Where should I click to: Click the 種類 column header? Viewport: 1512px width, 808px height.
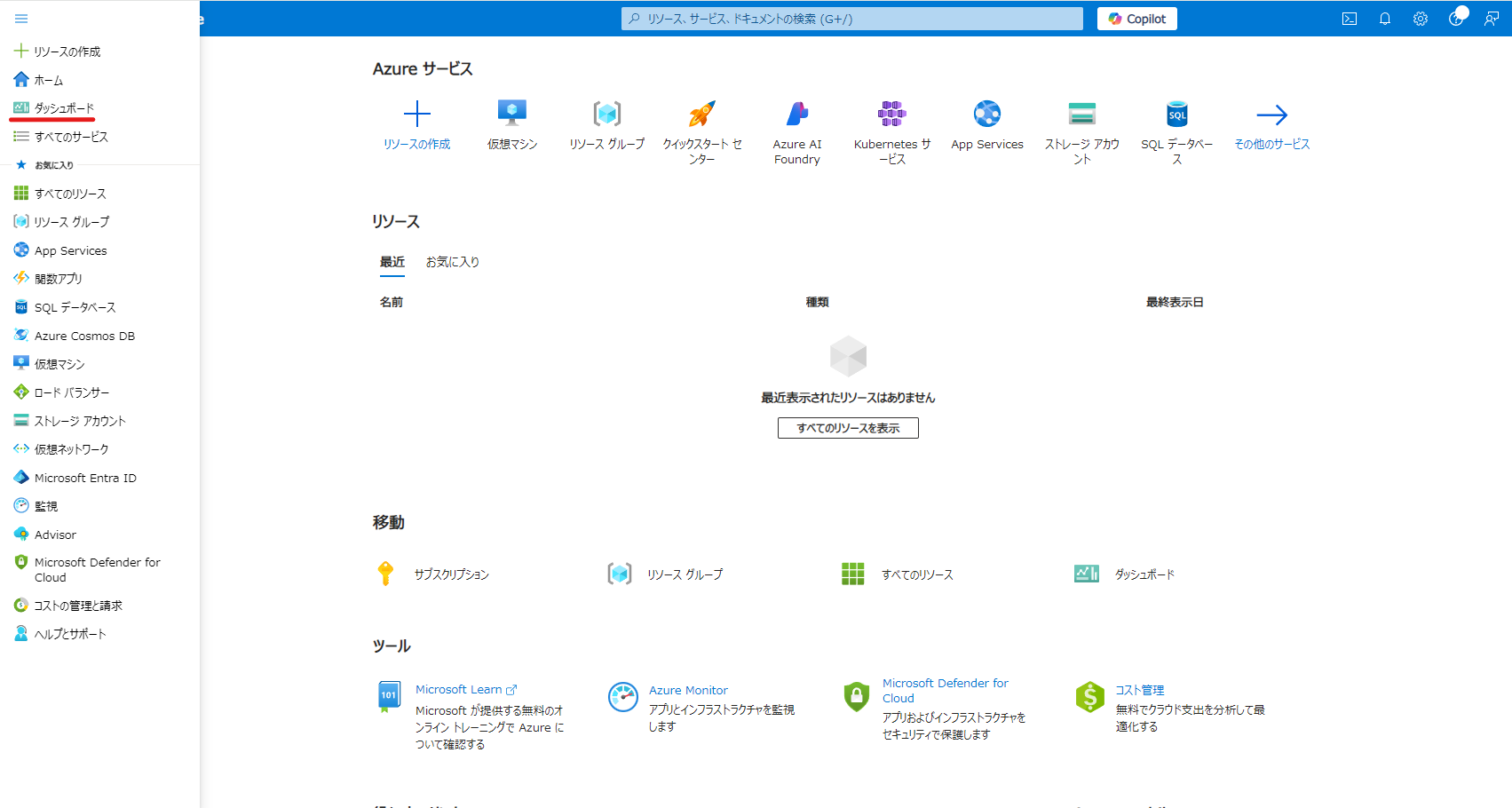818,302
